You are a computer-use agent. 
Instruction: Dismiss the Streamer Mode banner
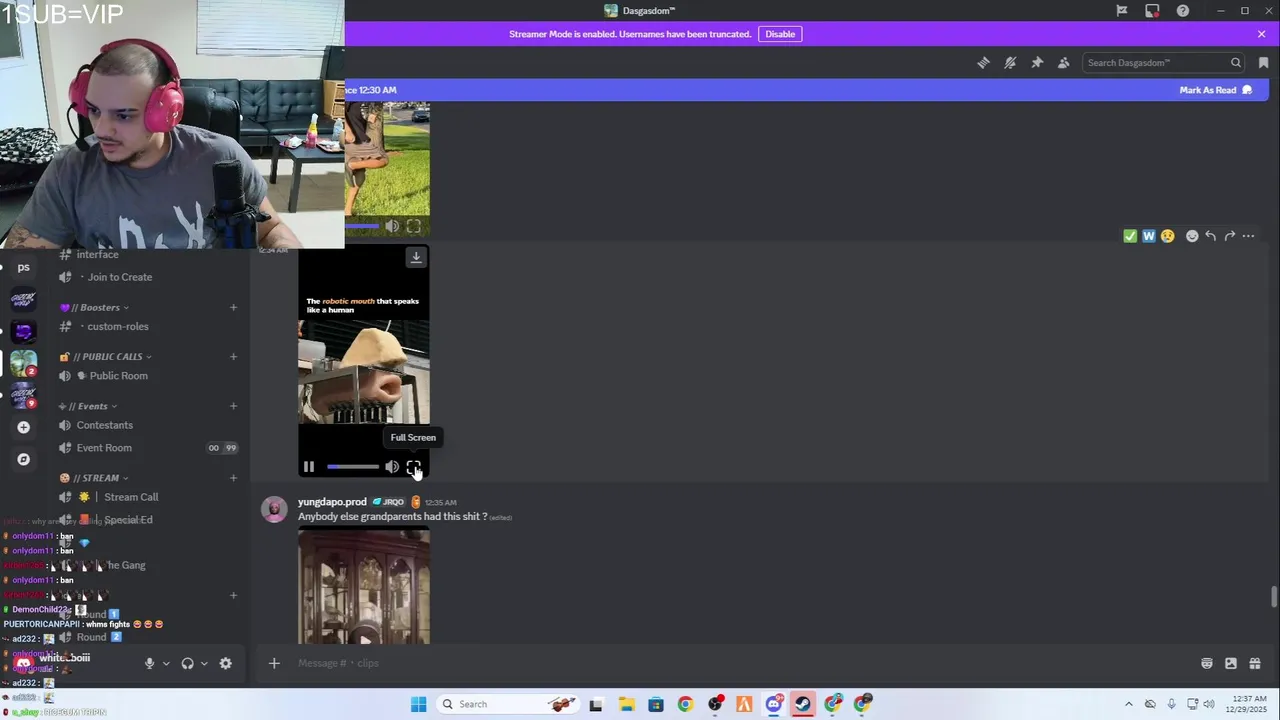[x=1261, y=34]
